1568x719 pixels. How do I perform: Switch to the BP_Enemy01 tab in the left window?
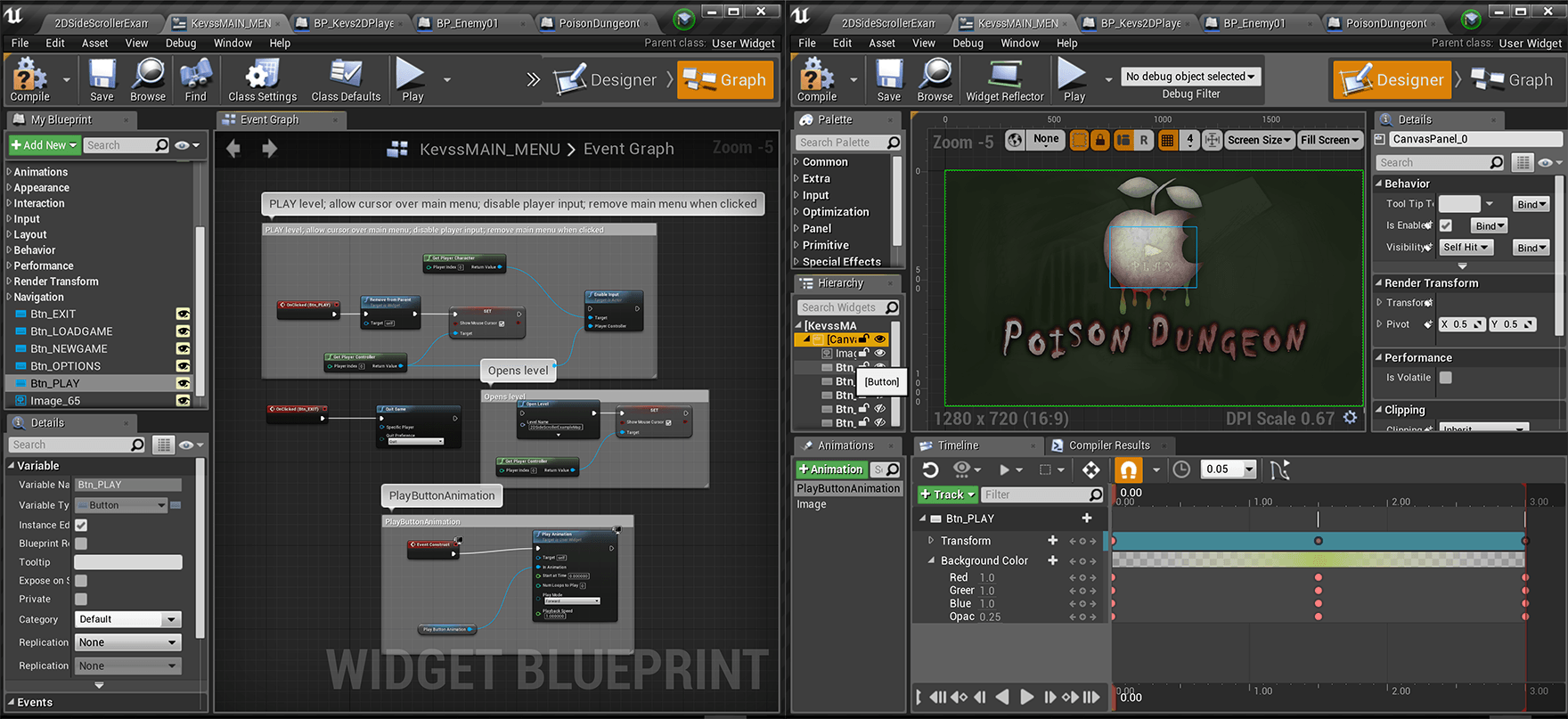467,23
